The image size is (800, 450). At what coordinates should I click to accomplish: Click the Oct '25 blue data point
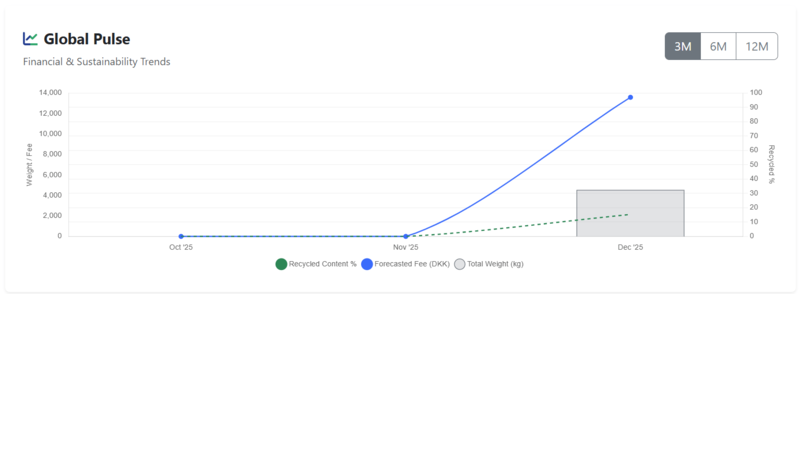tap(181, 236)
